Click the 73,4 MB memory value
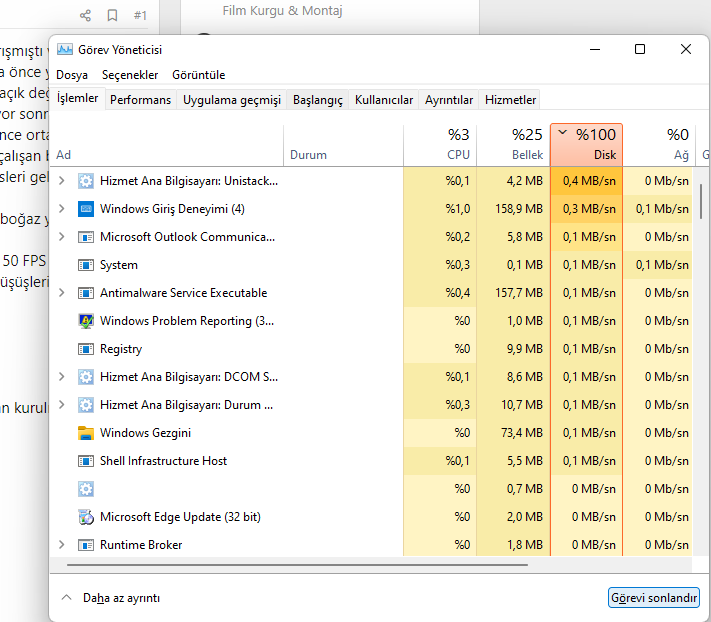711x622 pixels. pos(521,433)
